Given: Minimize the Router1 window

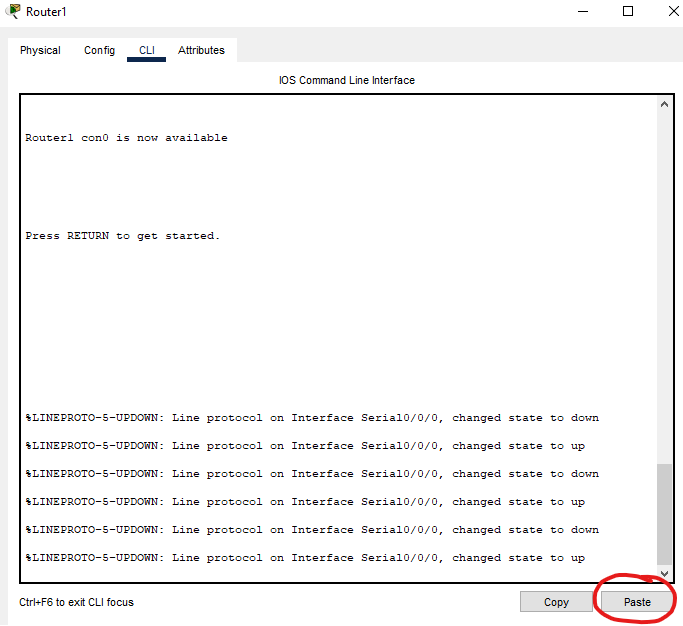Looking at the screenshot, I should tap(584, 11).
